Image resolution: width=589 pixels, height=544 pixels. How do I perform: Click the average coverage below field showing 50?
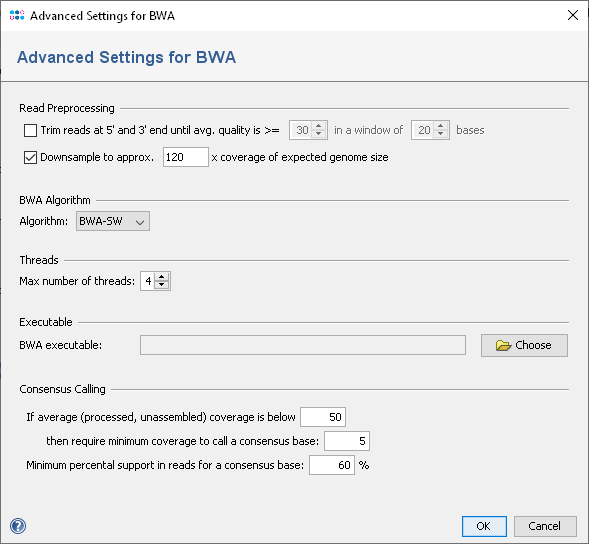point(323,417)
